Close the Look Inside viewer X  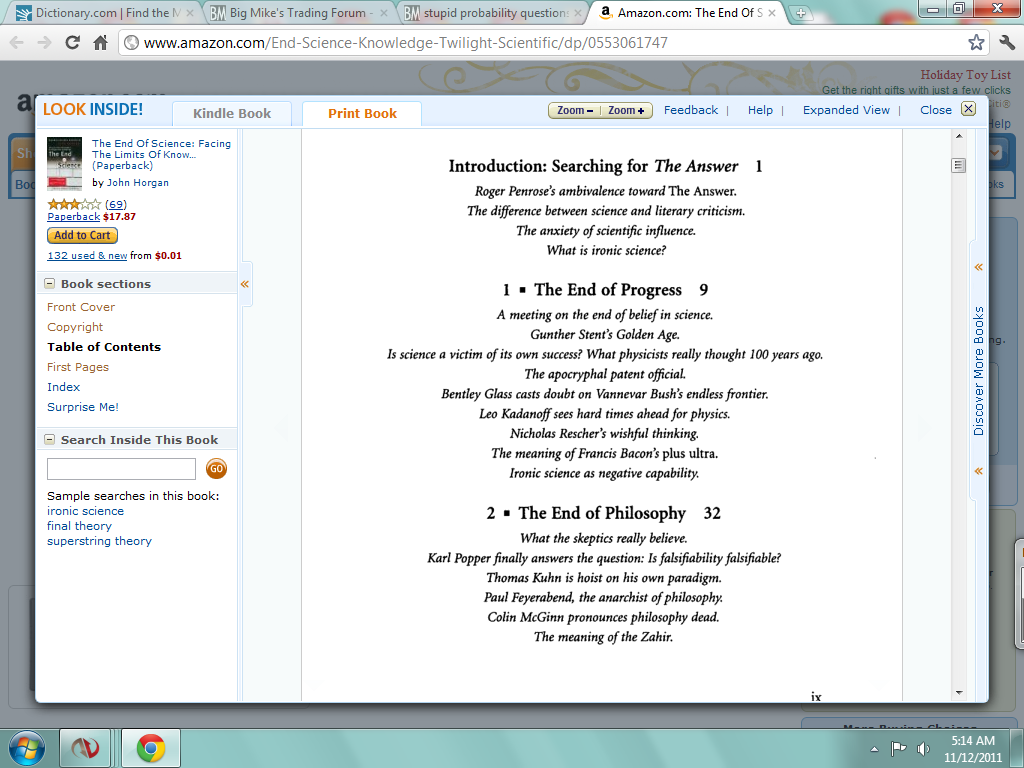click(x=968, y=109)
